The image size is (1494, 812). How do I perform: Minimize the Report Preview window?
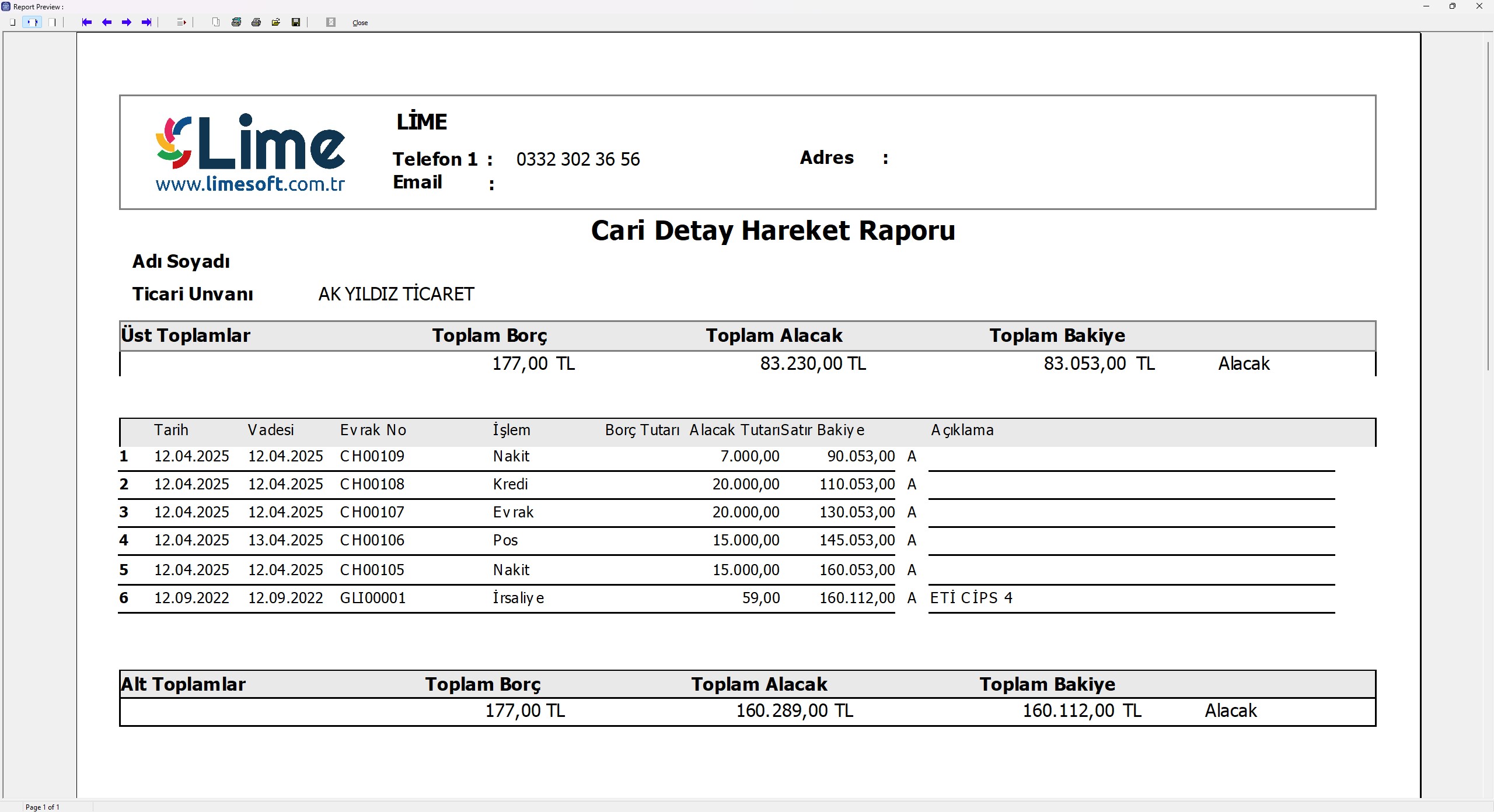pyautogui.click(x=1426, y=6)
